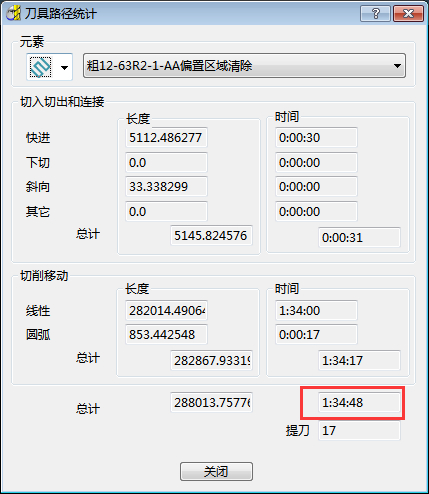This screenshot has height=494, width=429.
Task: Select the 线性 length field 282014.4906
Action: tap(166, 310)
